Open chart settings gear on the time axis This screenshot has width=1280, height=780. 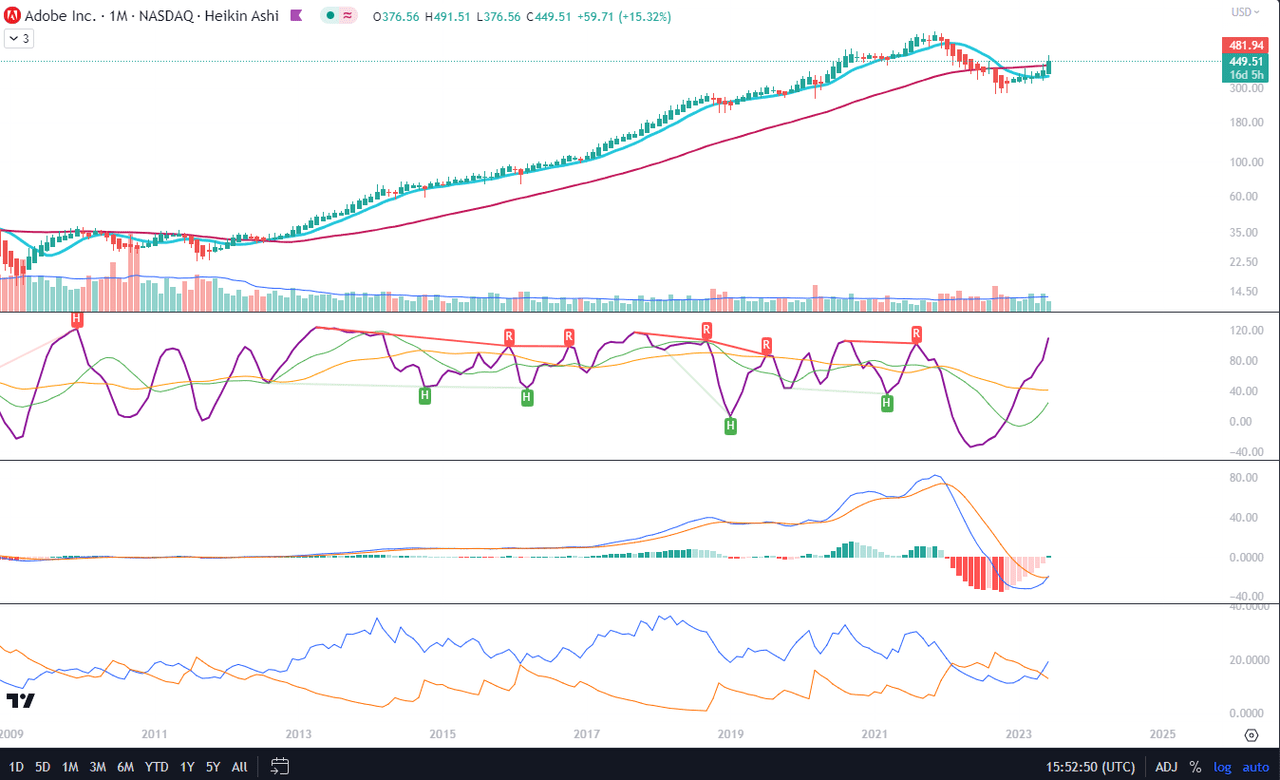click(1251, 735)
